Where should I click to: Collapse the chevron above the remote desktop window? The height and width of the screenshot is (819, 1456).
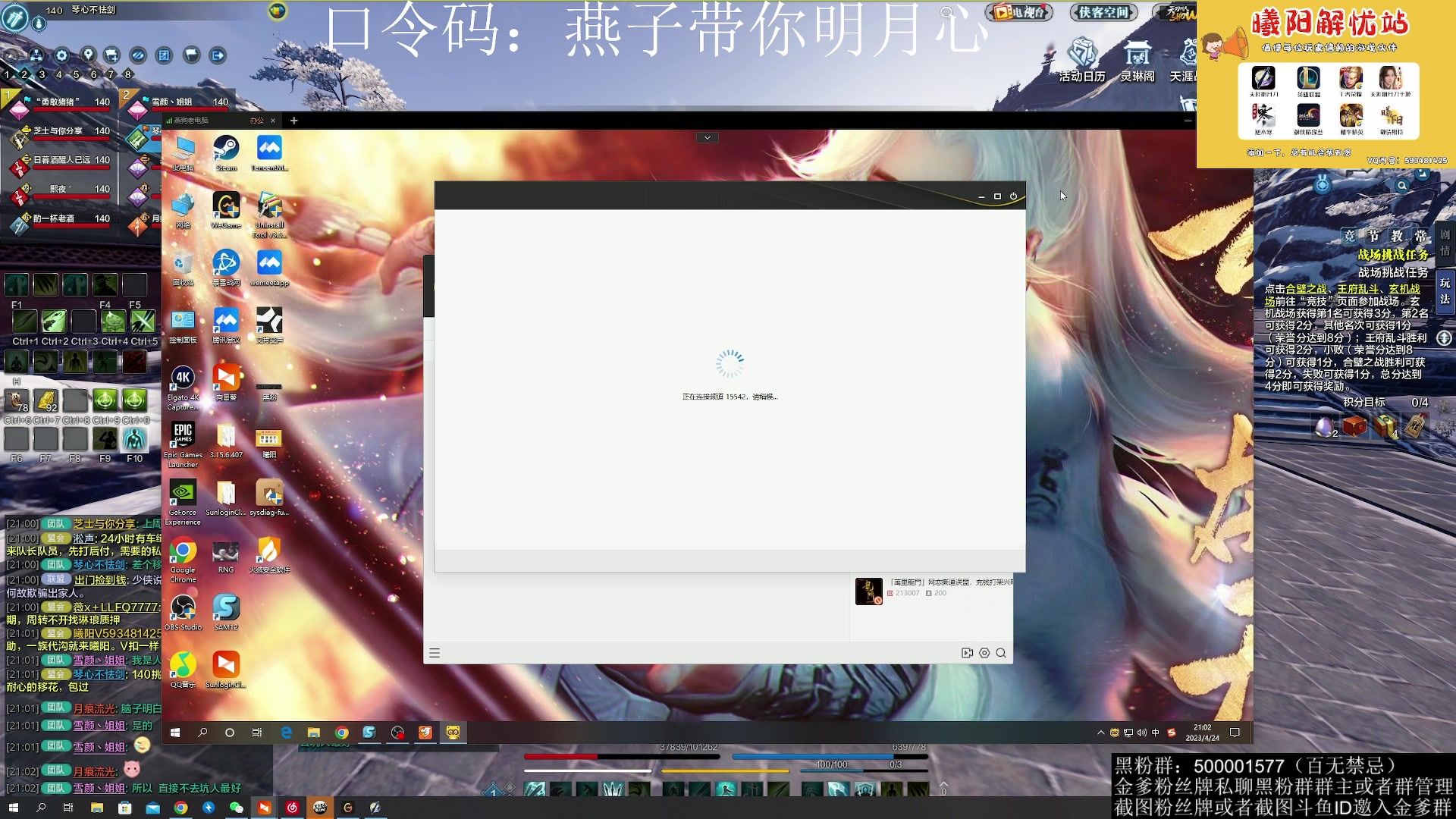707,137
